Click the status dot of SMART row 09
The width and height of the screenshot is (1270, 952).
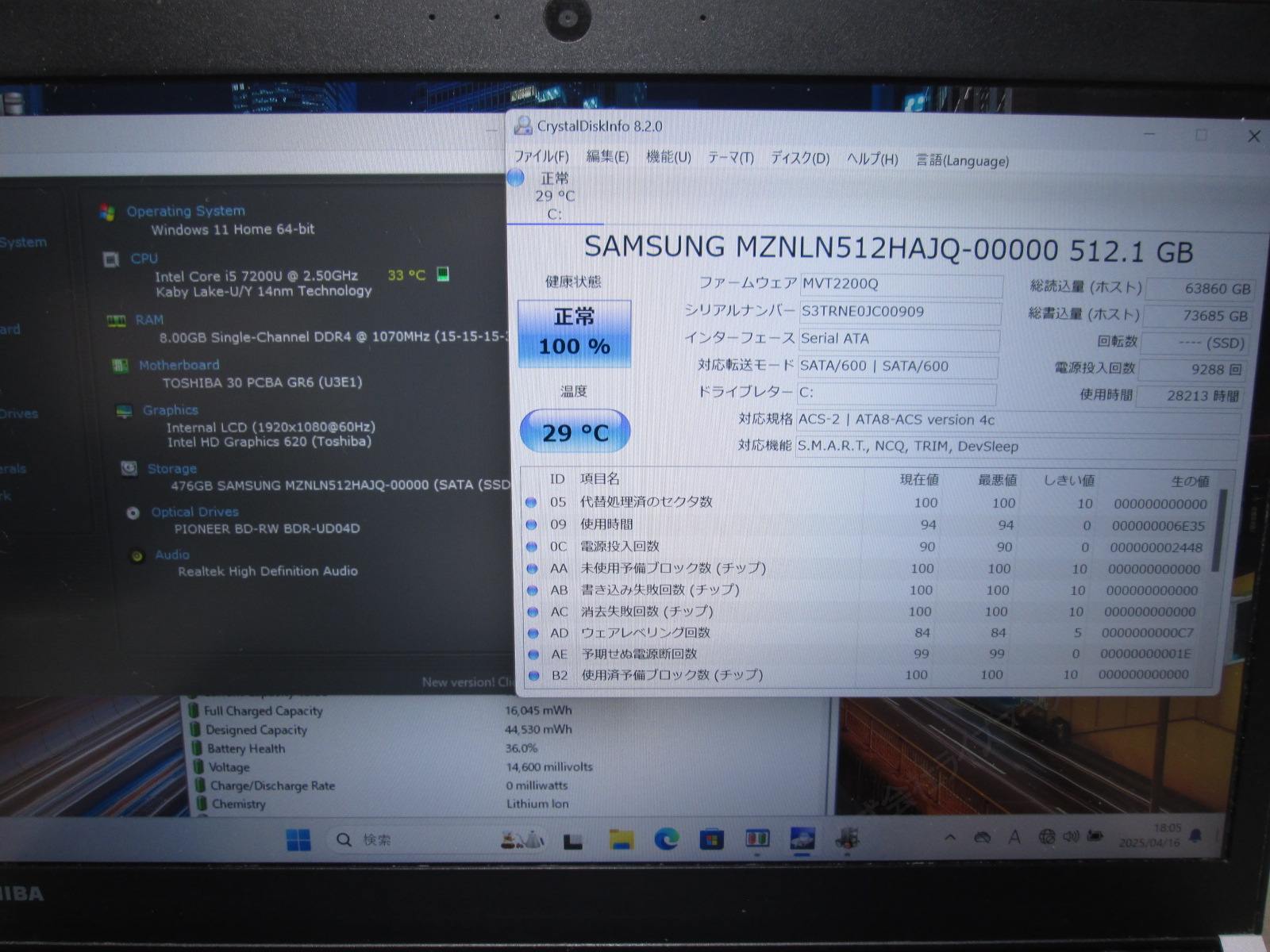tap(531, 524)
